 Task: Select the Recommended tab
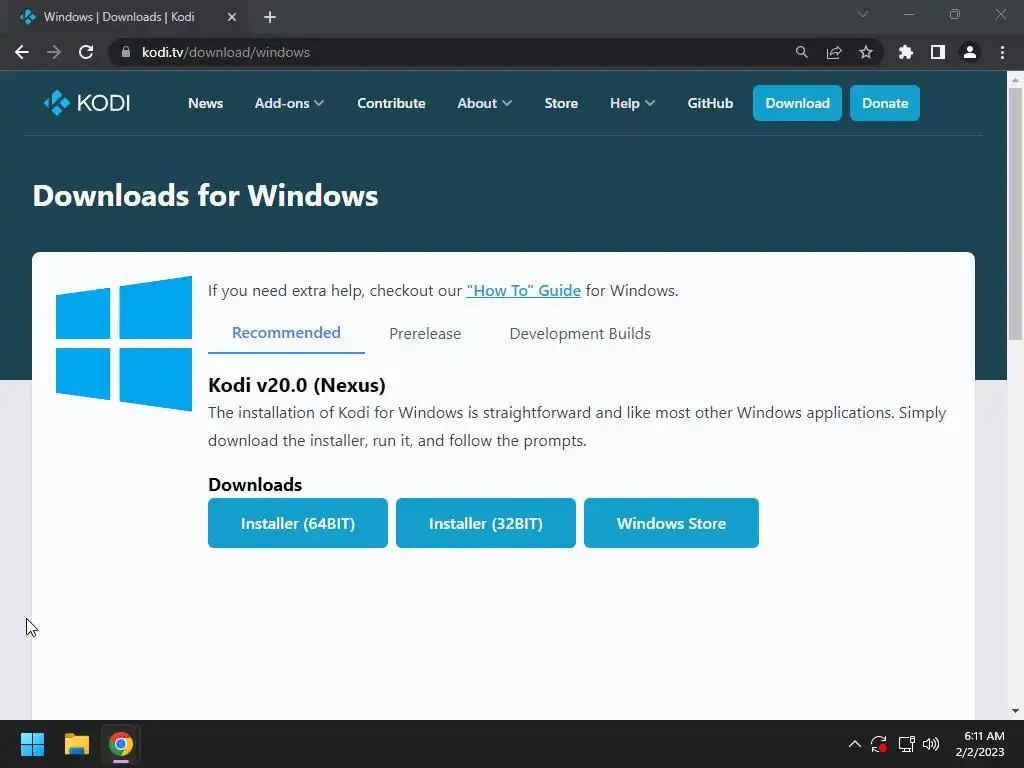click(x=286, y=333)
